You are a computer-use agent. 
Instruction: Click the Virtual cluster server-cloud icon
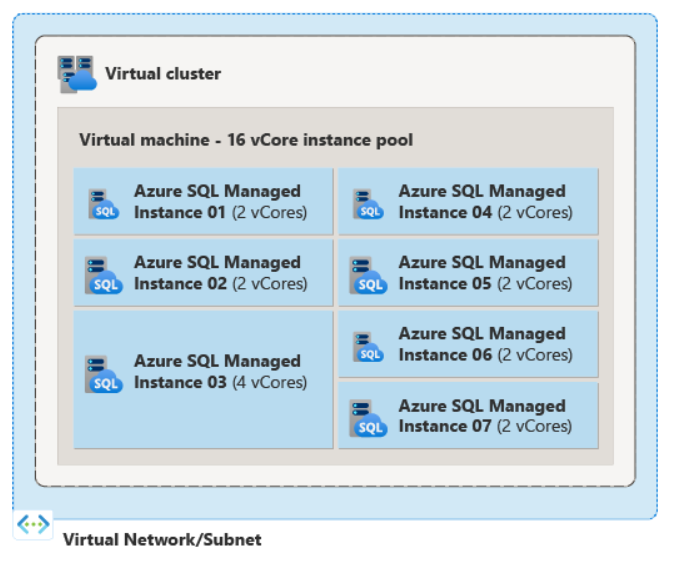77,74
